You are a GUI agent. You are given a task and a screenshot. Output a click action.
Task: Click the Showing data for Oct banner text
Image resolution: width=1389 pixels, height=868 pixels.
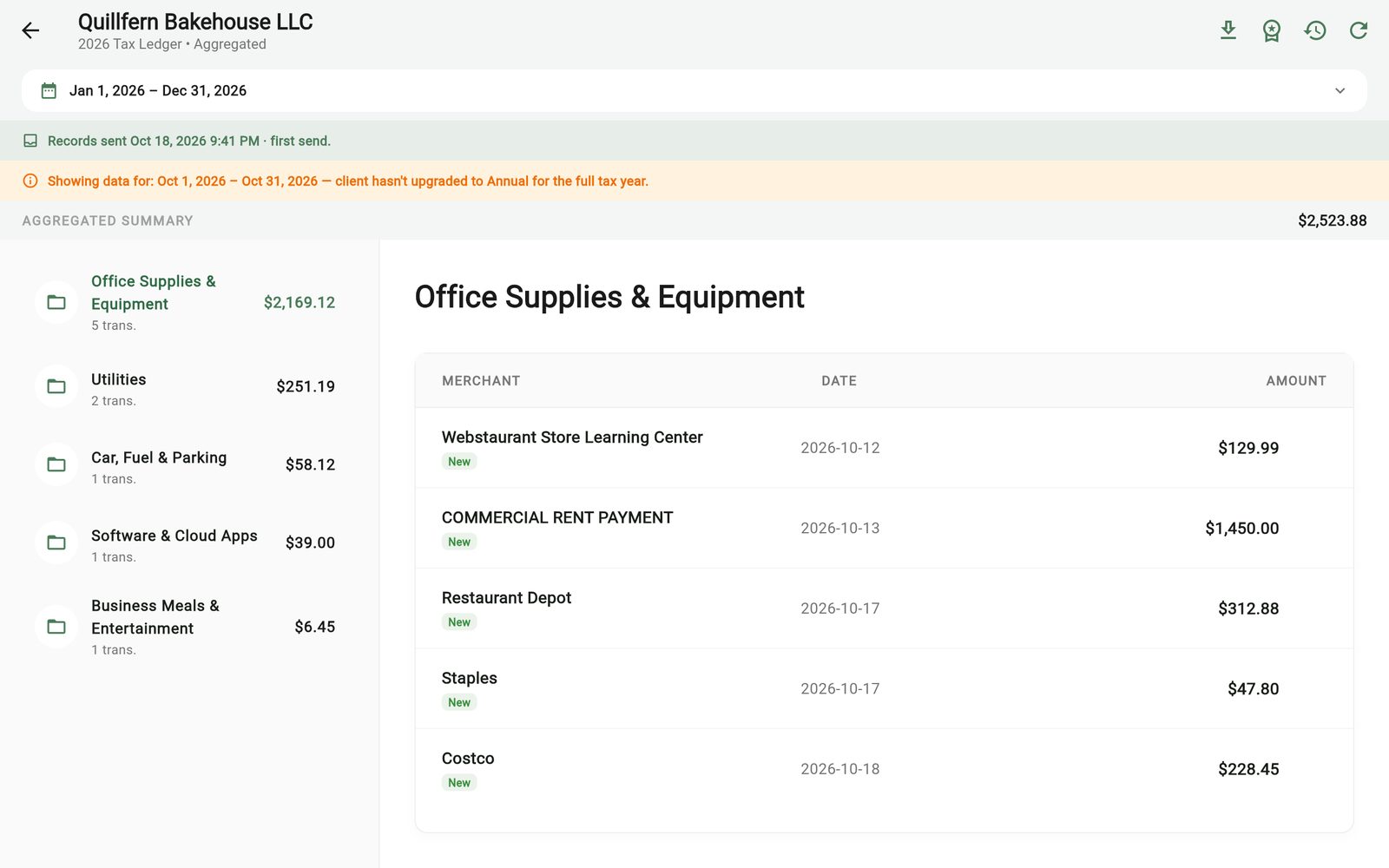click(348, 181)
